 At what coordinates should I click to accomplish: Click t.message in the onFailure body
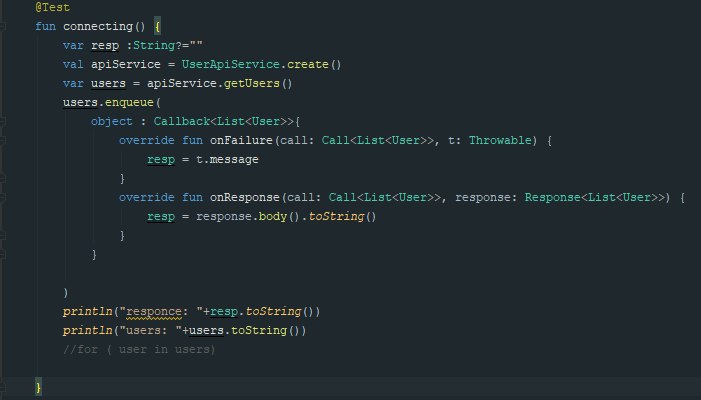coord(227,160)
